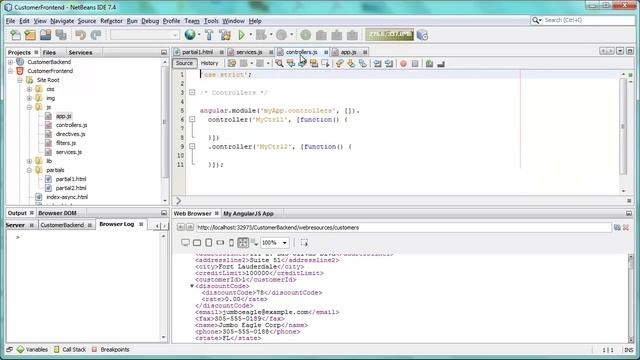Collapse the CustomerFrontend project node
Viewport: 640px width, 360px height.
(x=11, y=71)
